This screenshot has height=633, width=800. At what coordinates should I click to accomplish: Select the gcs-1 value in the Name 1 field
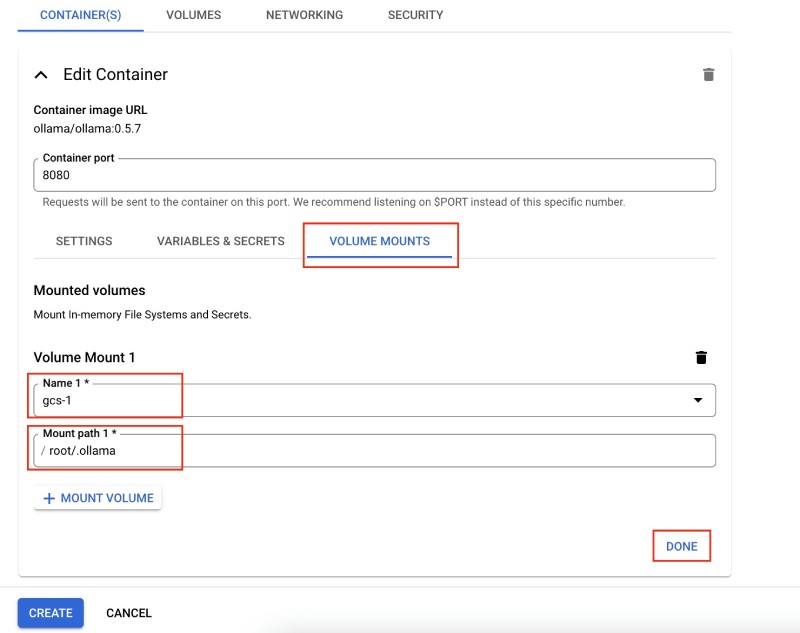coord(59,400)
